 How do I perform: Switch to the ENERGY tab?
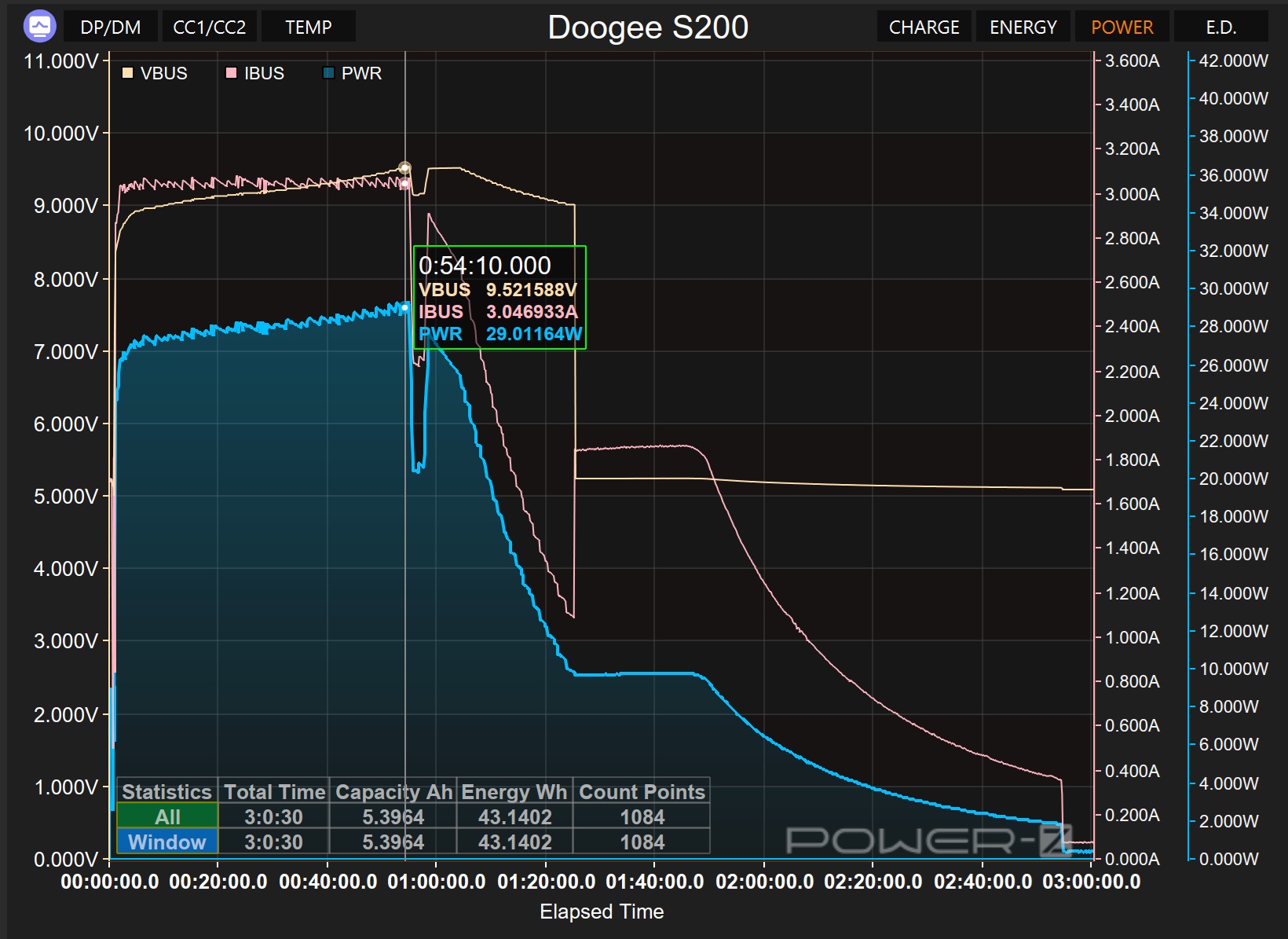(1023, 27)
